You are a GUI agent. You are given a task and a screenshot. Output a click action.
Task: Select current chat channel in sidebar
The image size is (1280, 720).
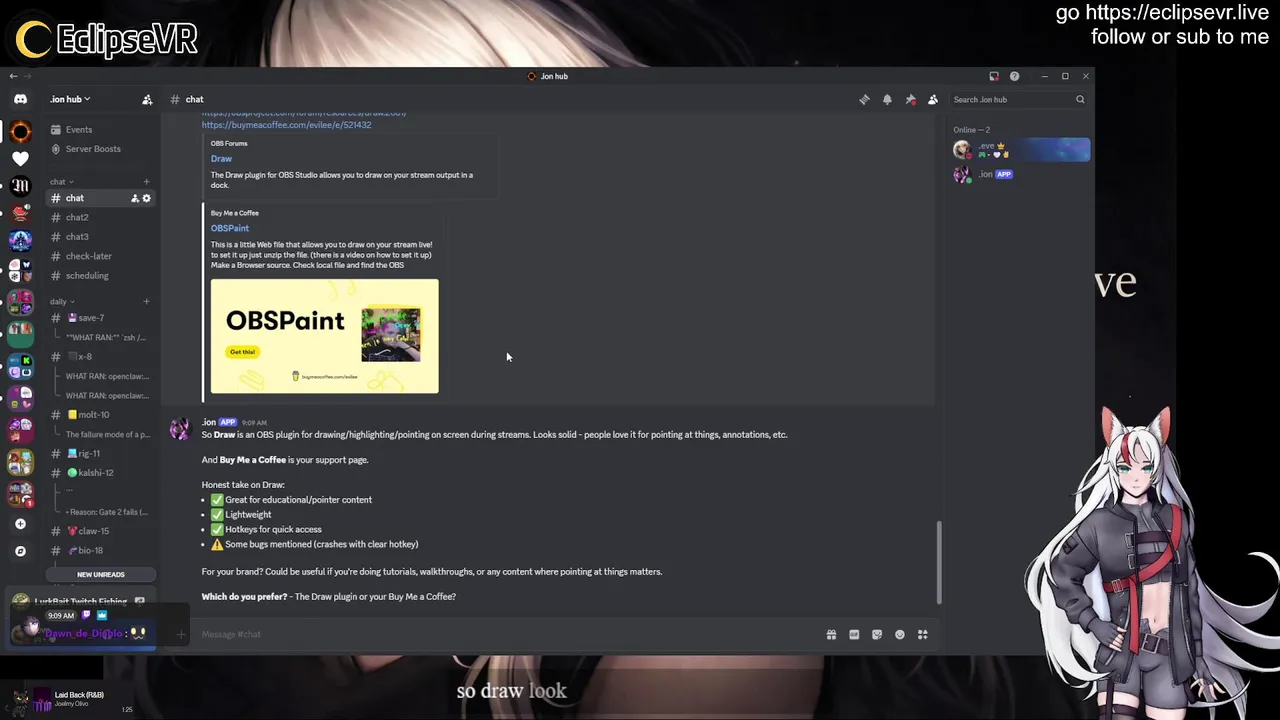(x=99, y=198)
